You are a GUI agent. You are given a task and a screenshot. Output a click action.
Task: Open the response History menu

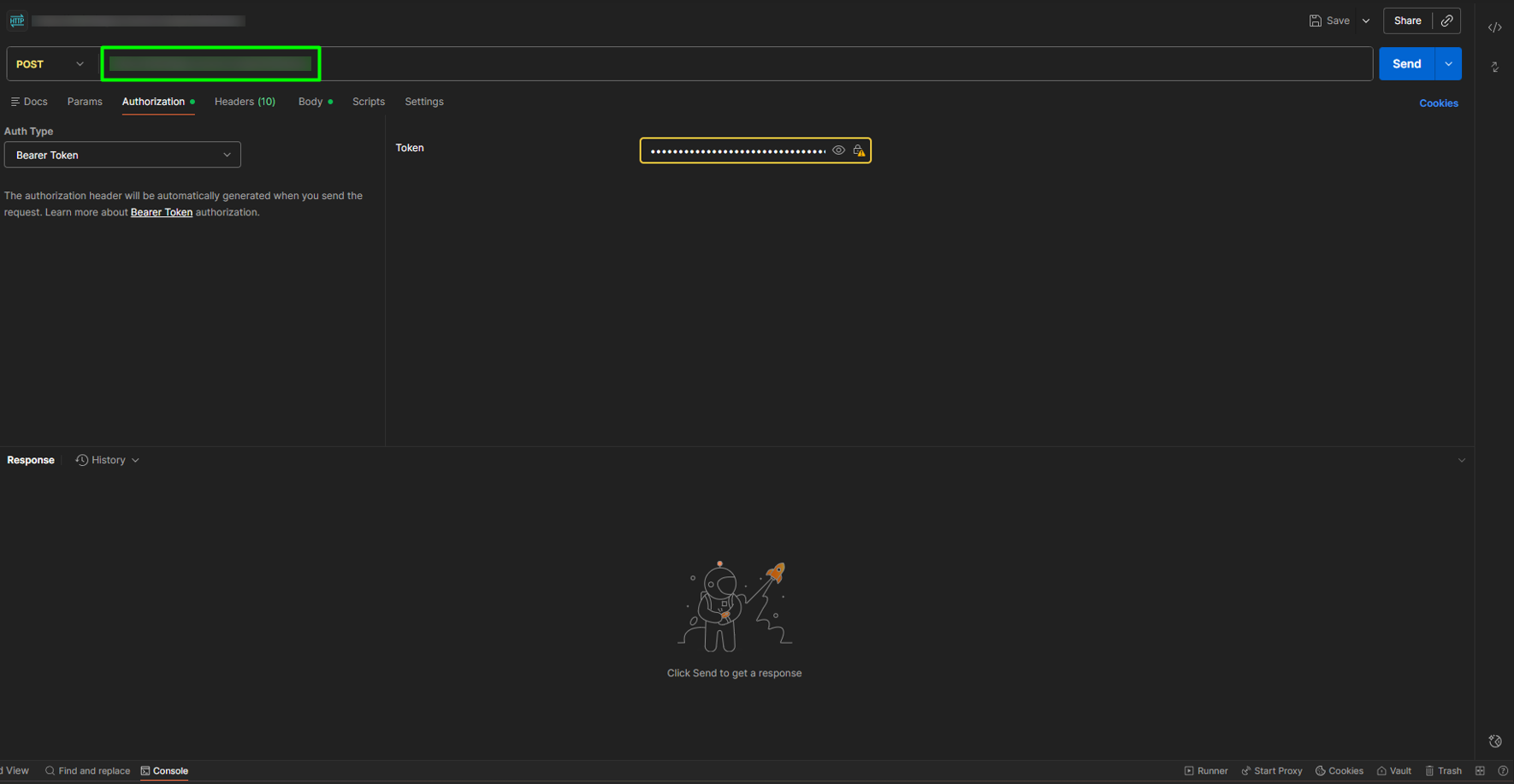click(x=108, y=460)
